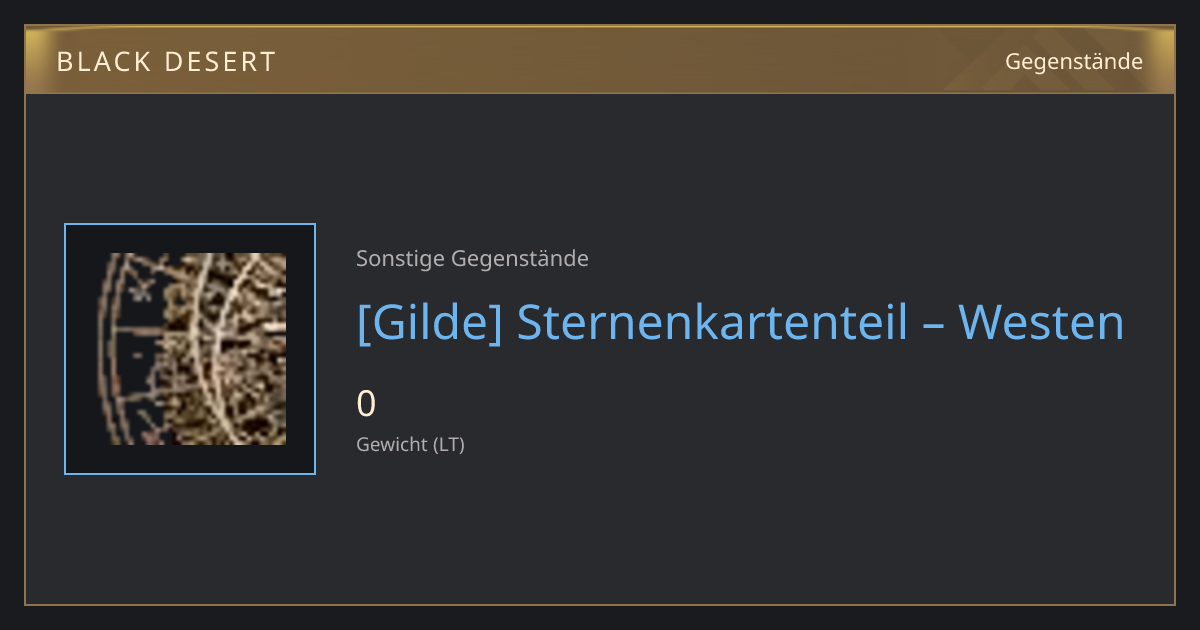Select the word Sternenkartenteil in the heading
Viewport: 1200px width, 630px height.
[711, 323]
